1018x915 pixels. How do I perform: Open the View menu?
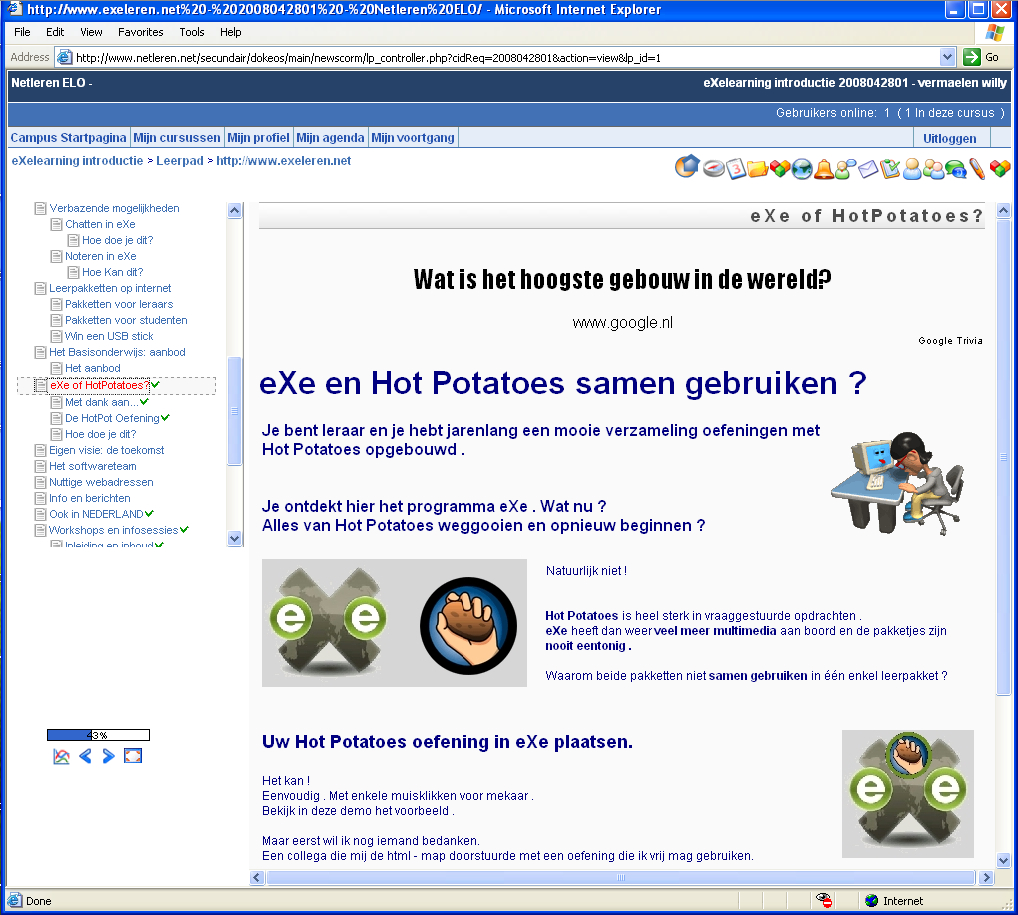coord(91,32)
